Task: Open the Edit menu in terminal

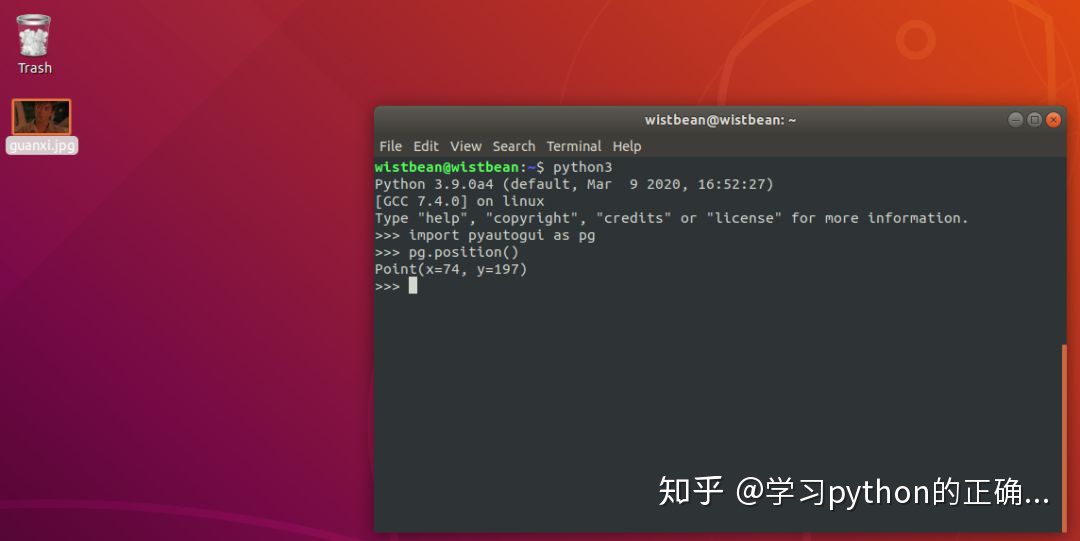Action: (426, 146)
